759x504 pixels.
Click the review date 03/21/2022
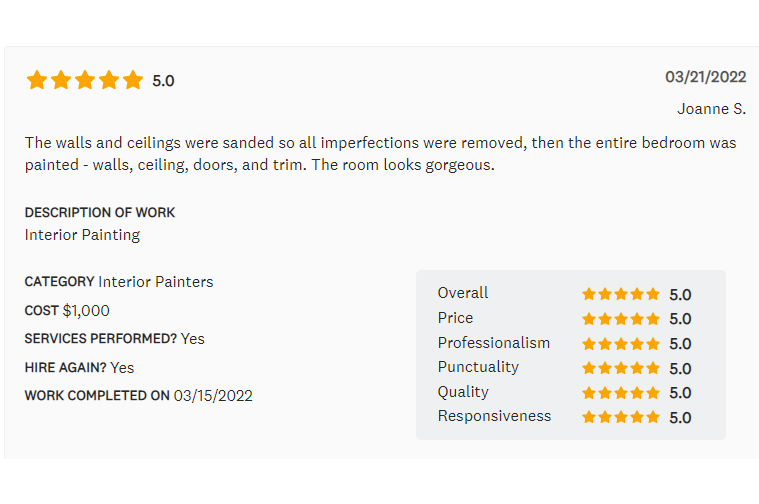point(706,77)
